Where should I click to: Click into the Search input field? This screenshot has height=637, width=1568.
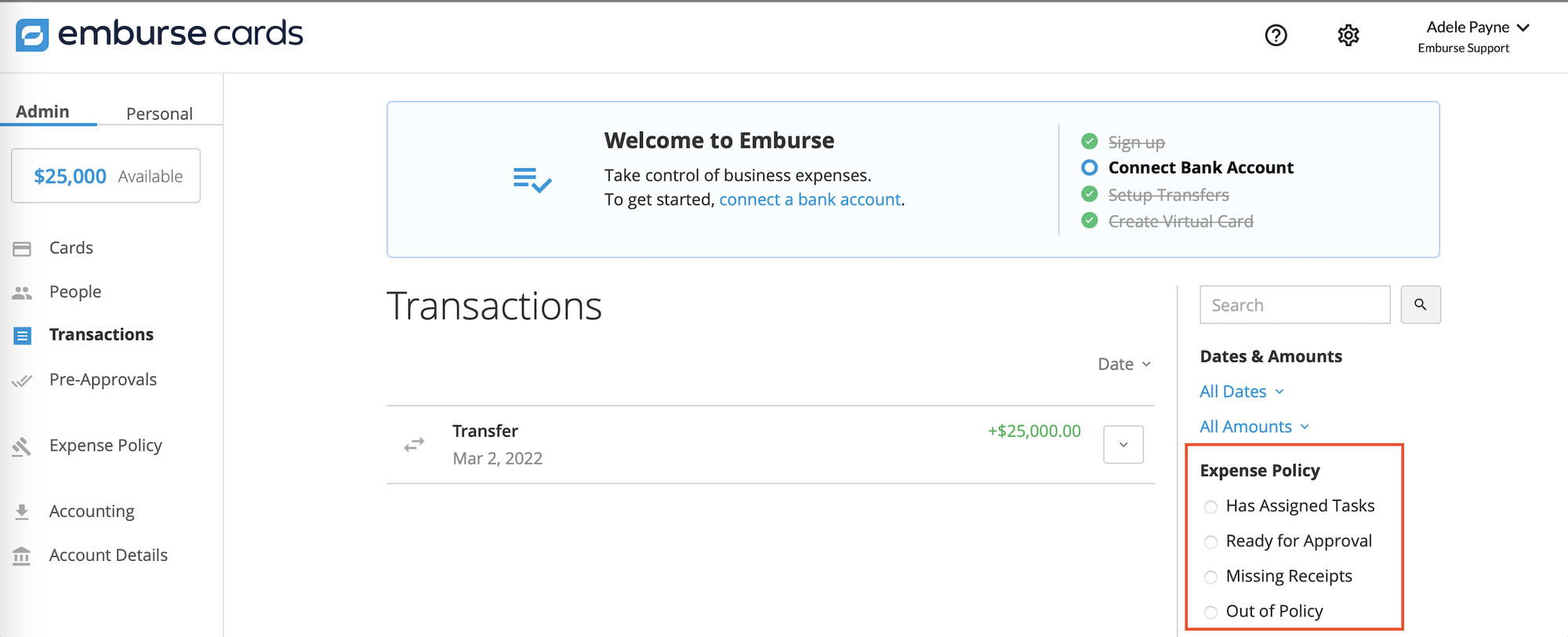(1294, 305)
